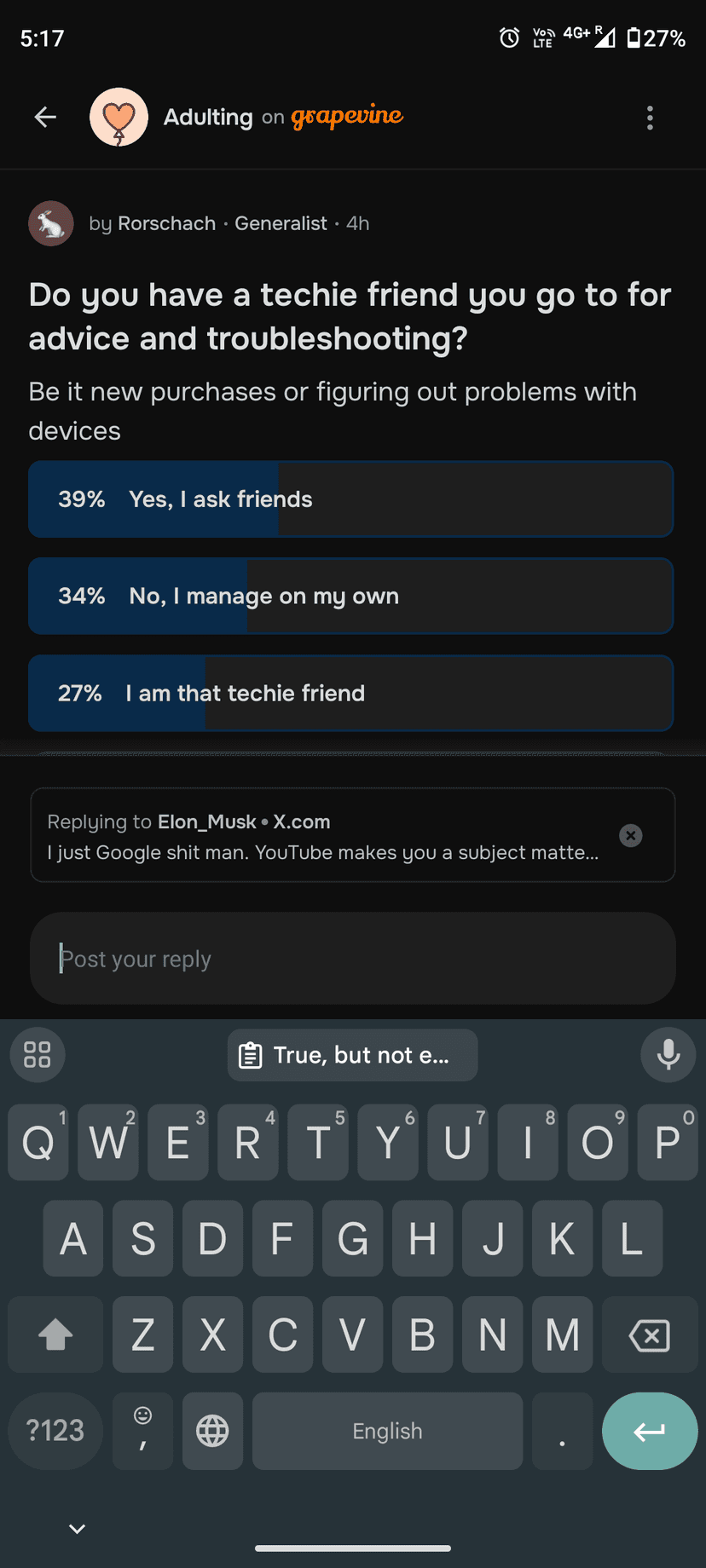Viewport: 706px width, 1568px height.
Task: Vote 'I am that techie friend'
Action: [351, 694]
